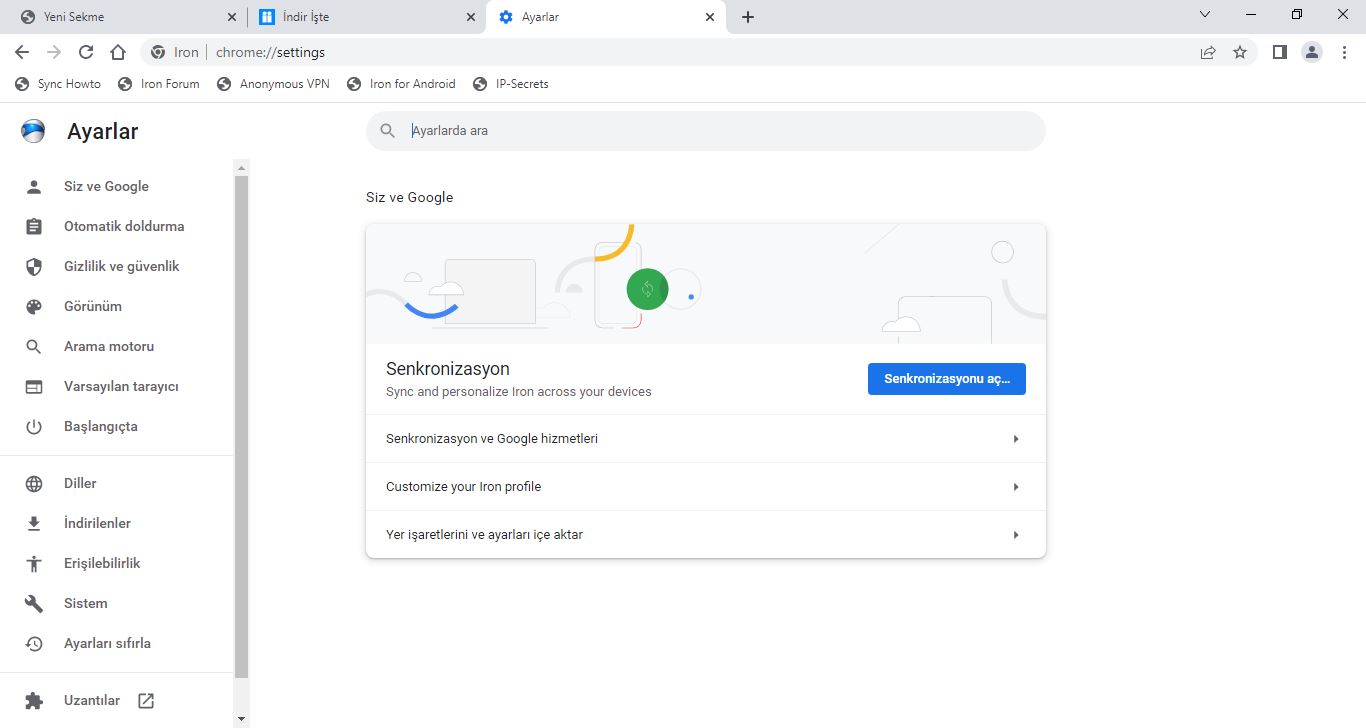1366x728 pixels.
Task: Click the Senkronizasyon heading text
Action: point(448,369)
